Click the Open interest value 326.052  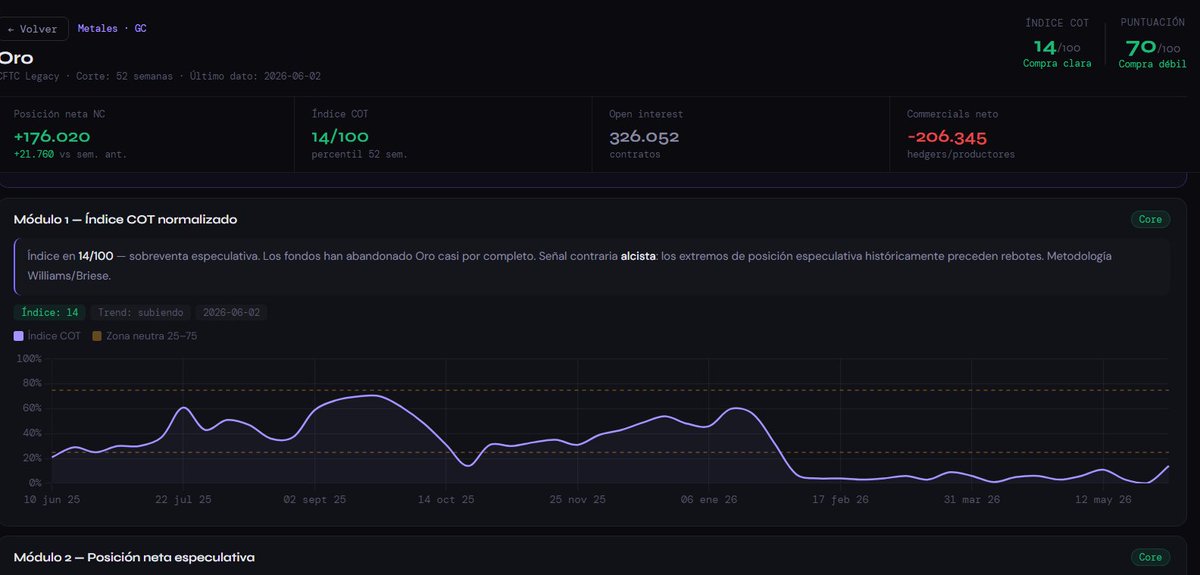[x=645, y=136]
